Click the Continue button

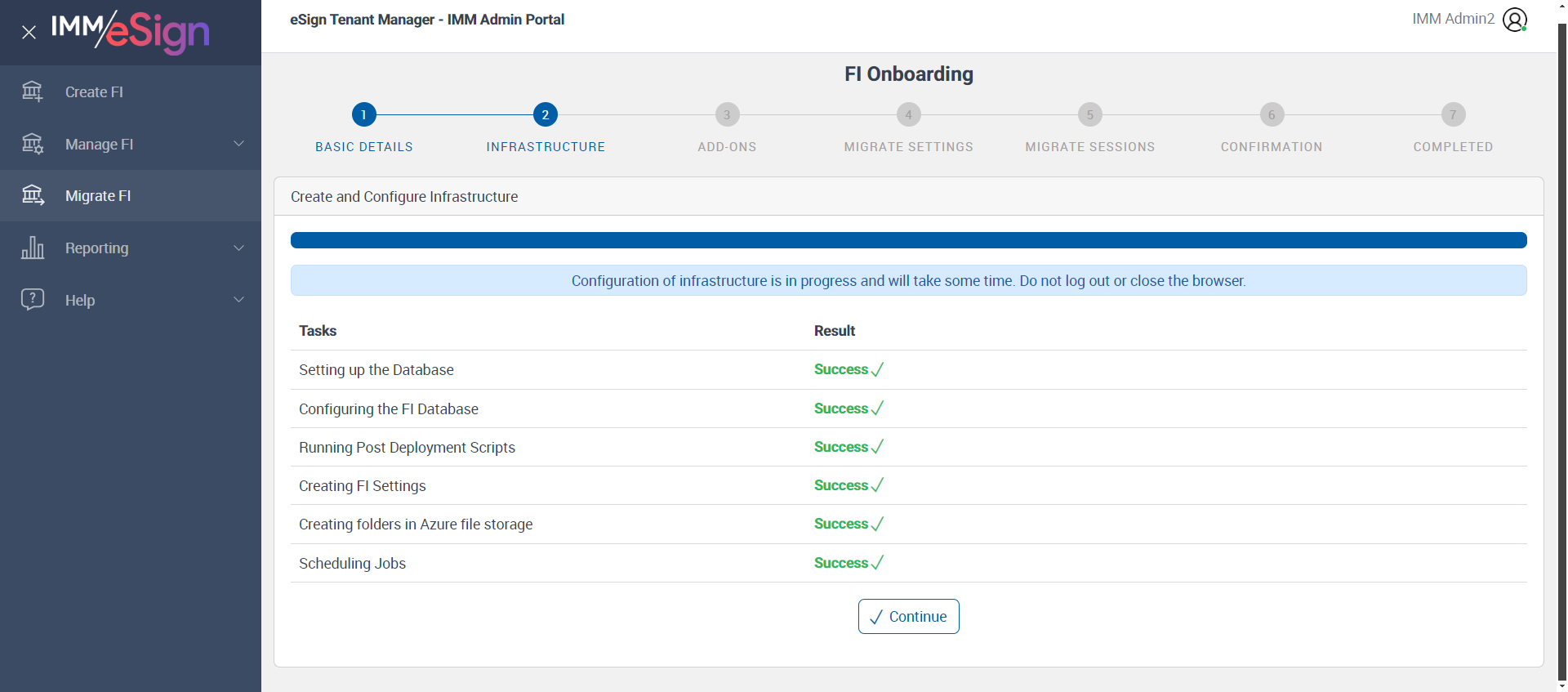[x=908, y=617]
